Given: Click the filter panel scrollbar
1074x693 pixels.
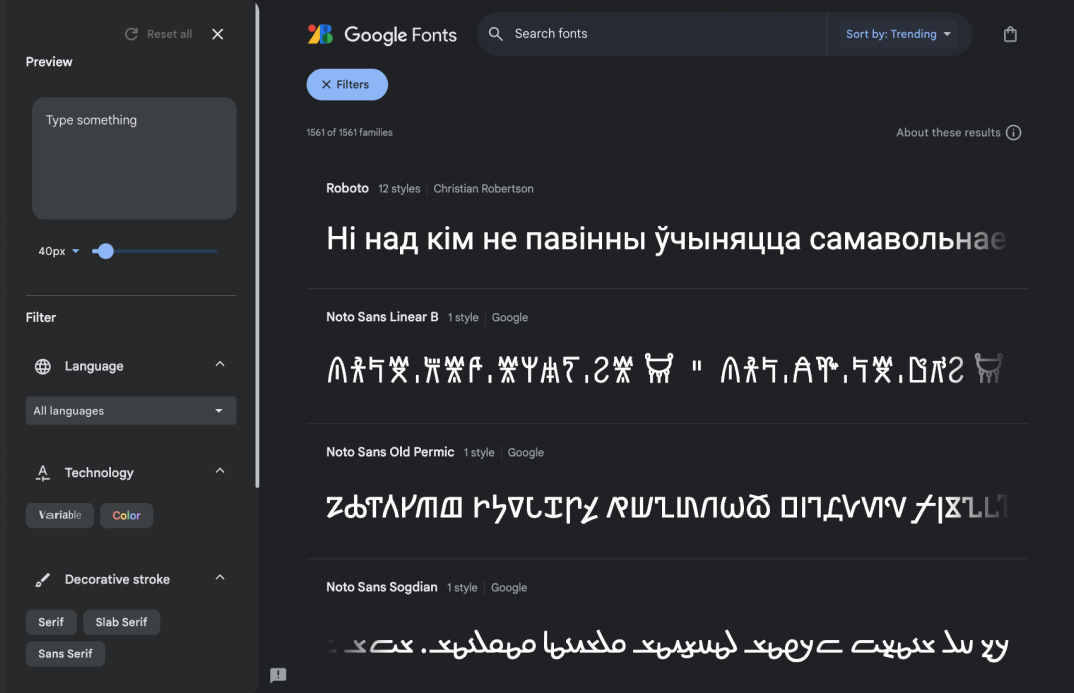Looking at the screenshot, I should [257, 247].
